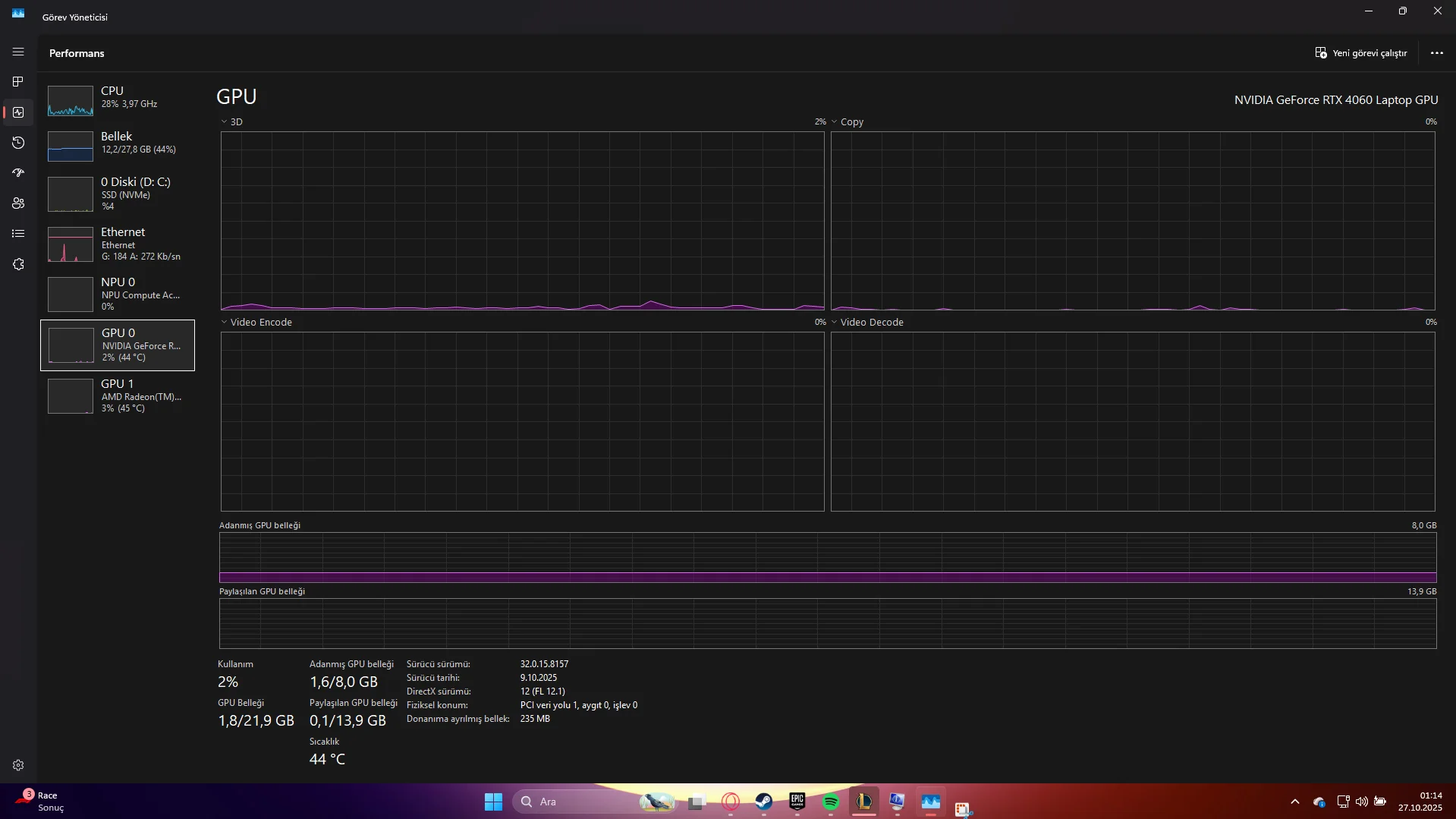Open the three-dot more options menu

point(1437,53)
